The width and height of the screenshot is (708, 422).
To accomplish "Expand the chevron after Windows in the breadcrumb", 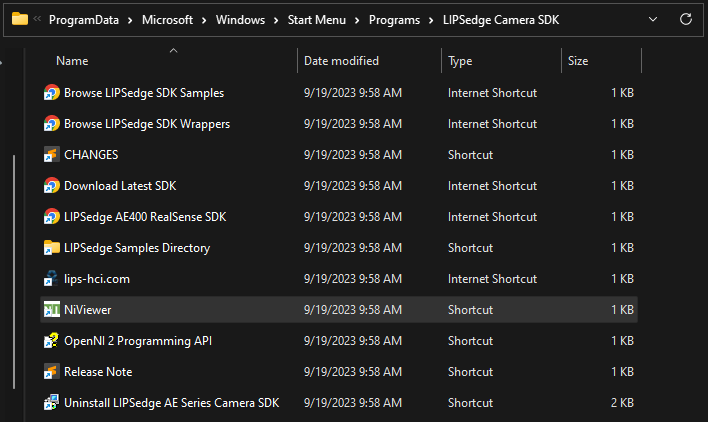I will tap(276, 20).
